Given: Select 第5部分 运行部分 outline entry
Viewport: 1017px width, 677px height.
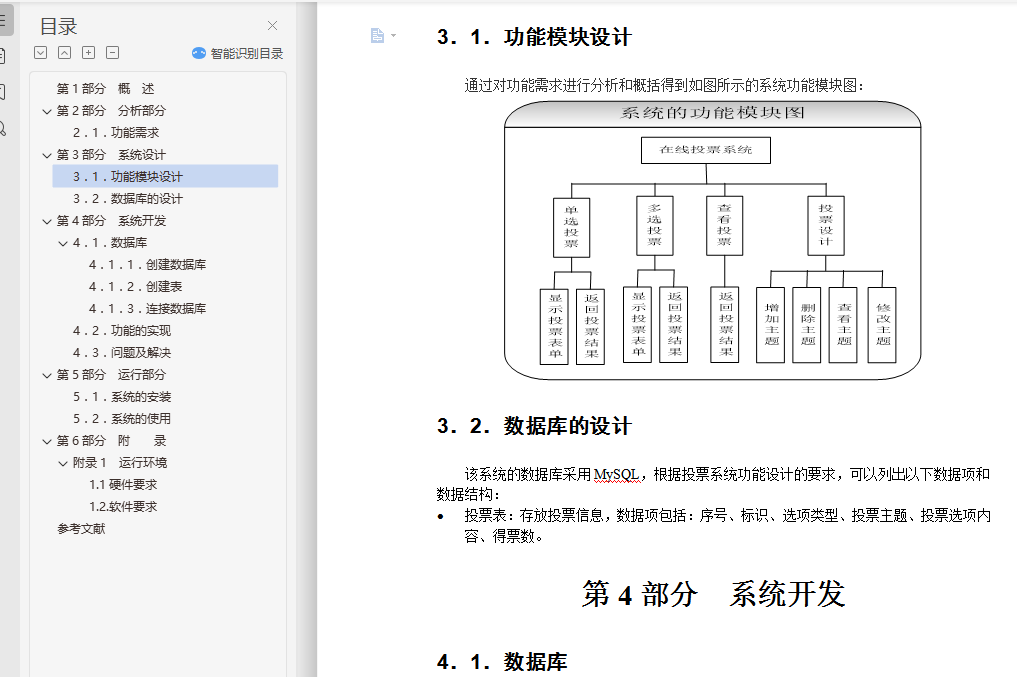Looking at the screenshot, I should (111, 374).
